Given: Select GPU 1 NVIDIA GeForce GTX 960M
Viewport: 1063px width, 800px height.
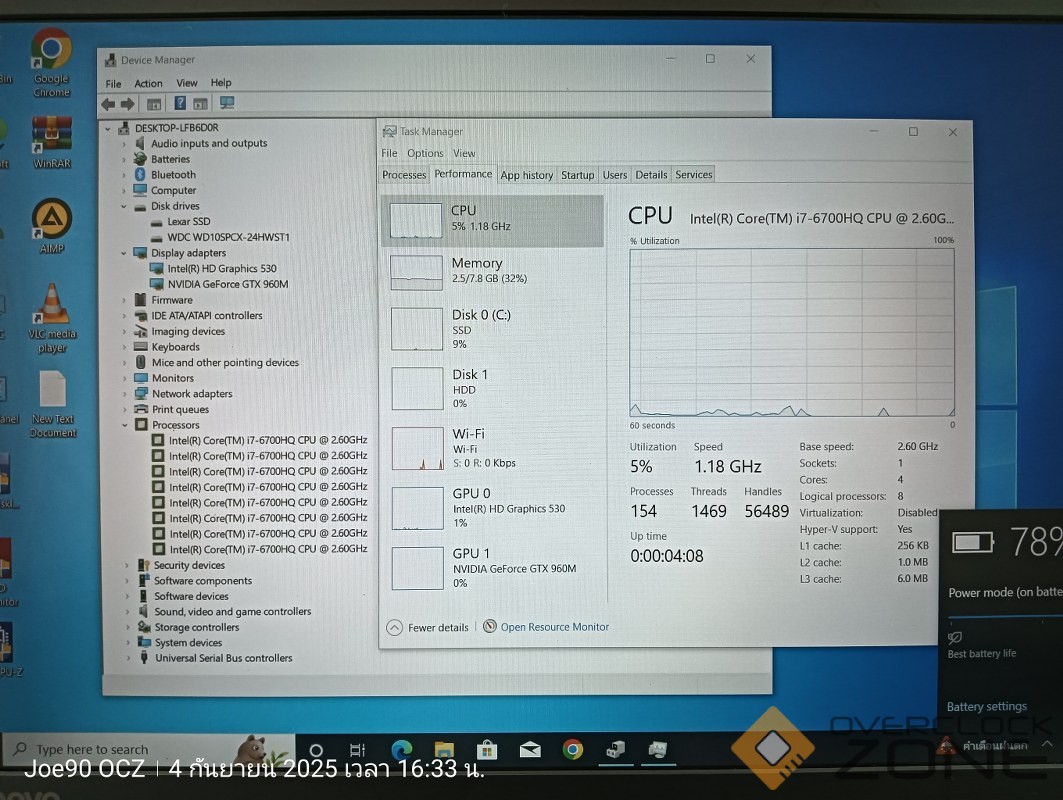Looking at the screenshot, I should (493, 568).
